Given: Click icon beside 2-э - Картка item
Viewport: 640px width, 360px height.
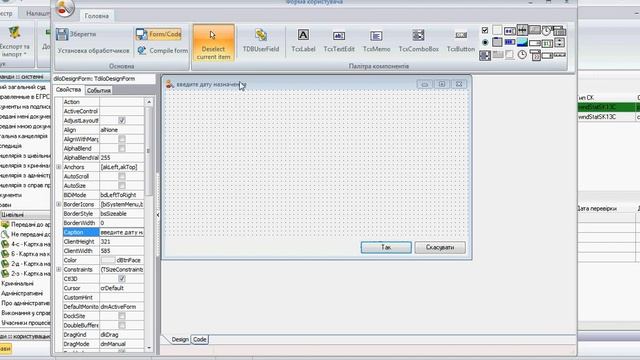Looking at the screenshot, I should [5, 273].
